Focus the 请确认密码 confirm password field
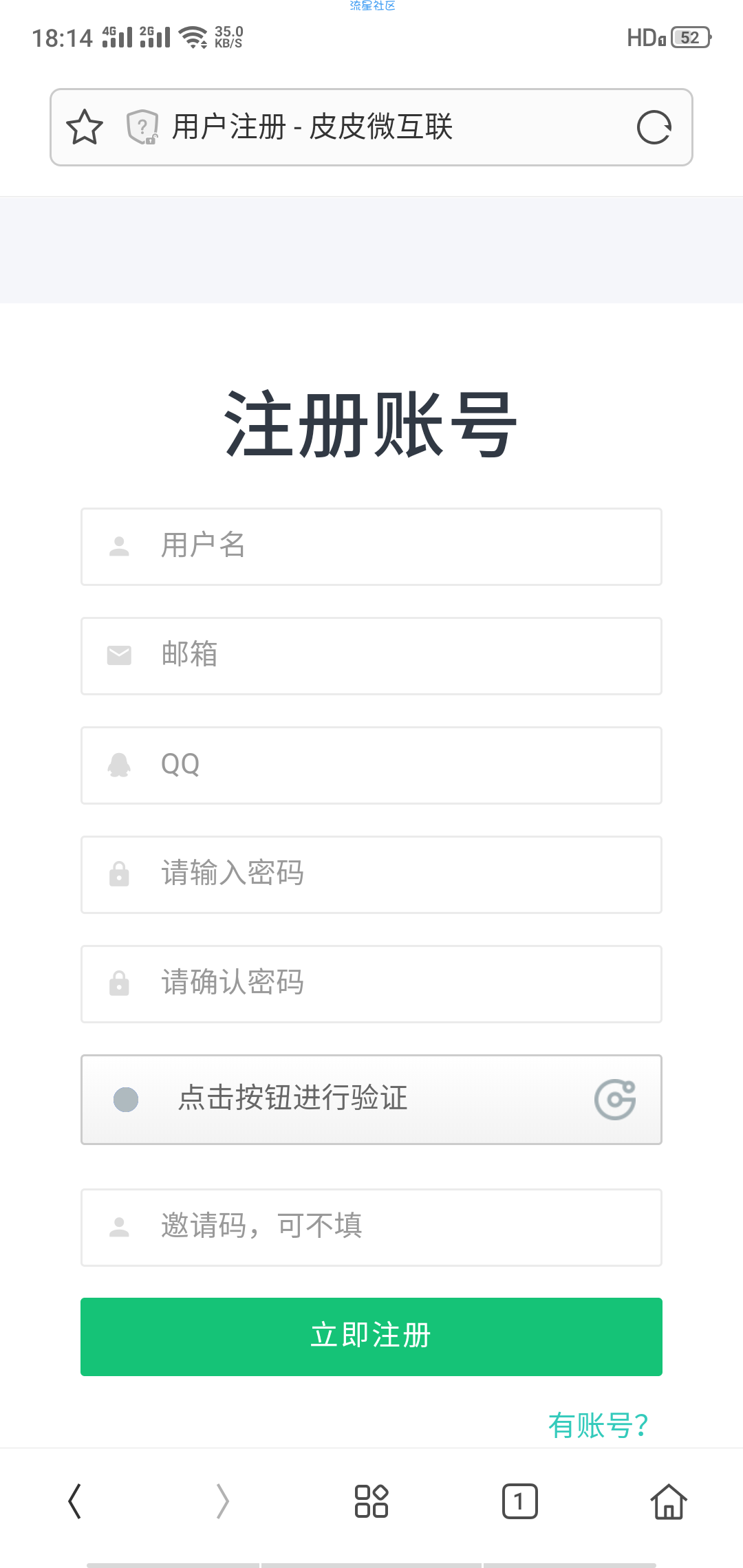Image resolution: width=743 pixels, height=1568 pixels. pos(371,984)
